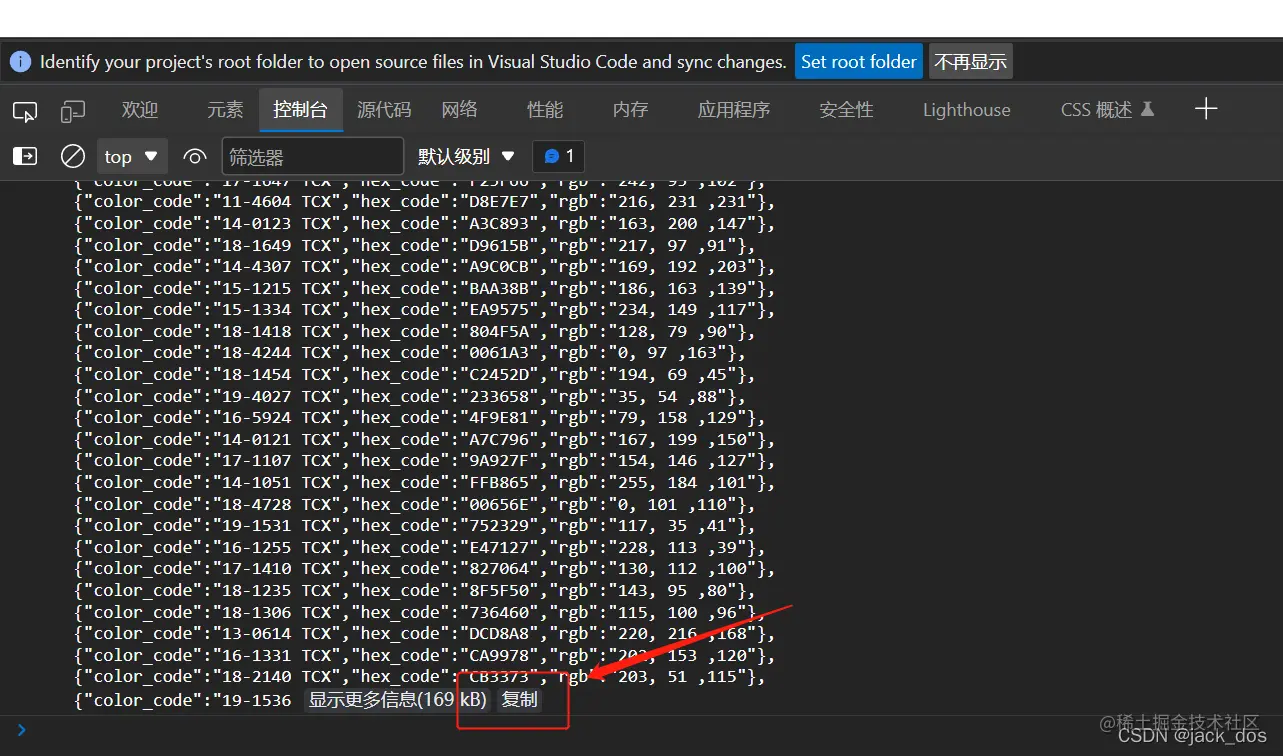Switch to the 安全性 tab
Viewport: 1283px width, 756px height.
coord(846,110)
